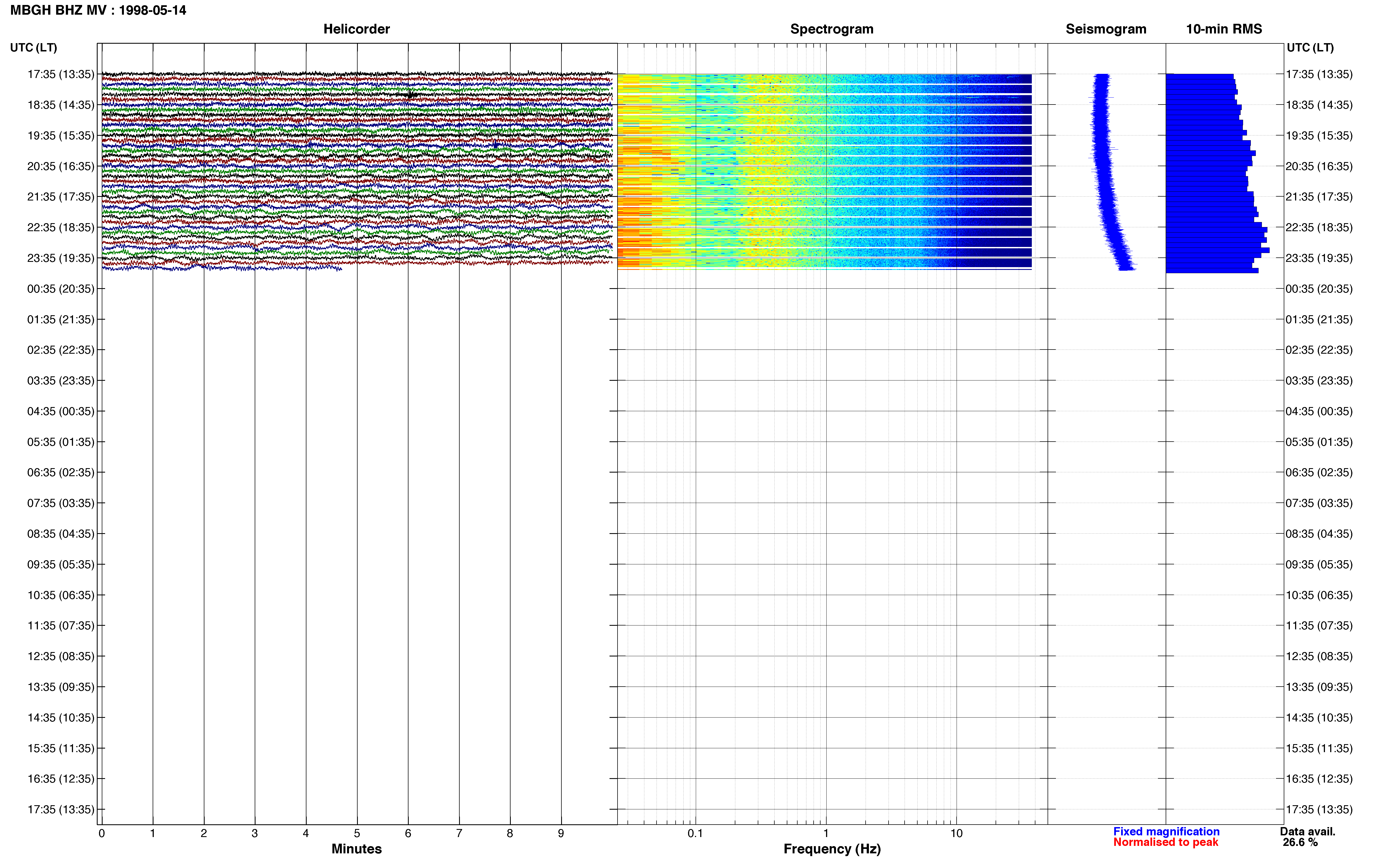Screen dimensions: 1388x868
Task: Click right time label '08:35 (04:35)'
Action: [x=1319, y=534]
